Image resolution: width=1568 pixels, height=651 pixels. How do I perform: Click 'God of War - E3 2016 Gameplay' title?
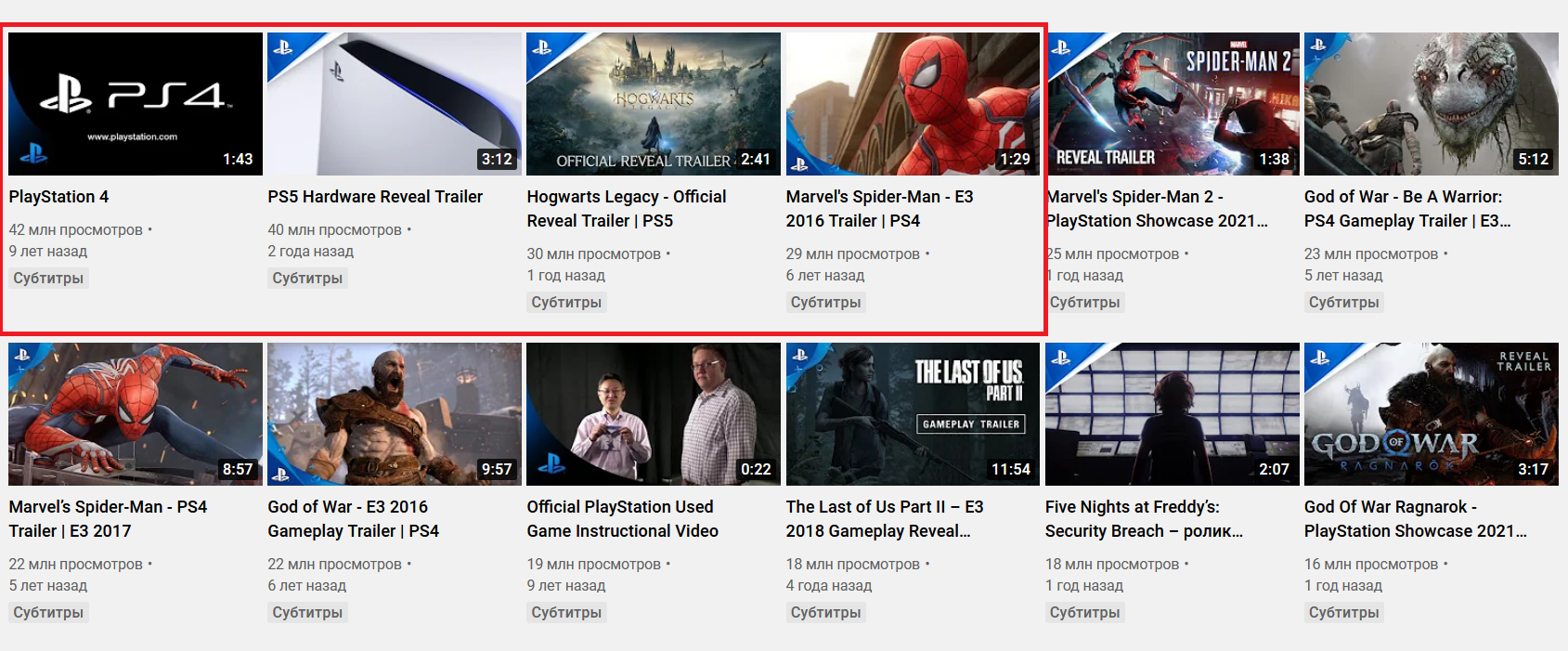[x=354, y=519]
